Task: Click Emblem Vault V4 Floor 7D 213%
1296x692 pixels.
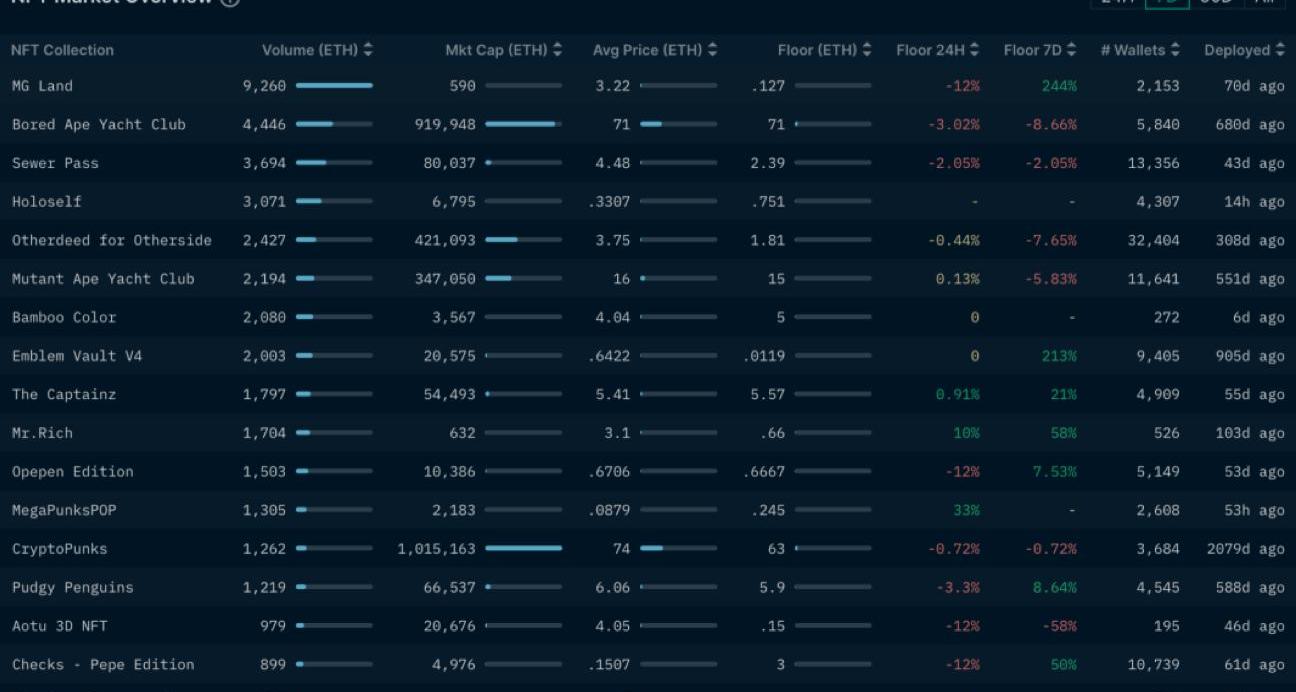Action: pos(1059,356)
